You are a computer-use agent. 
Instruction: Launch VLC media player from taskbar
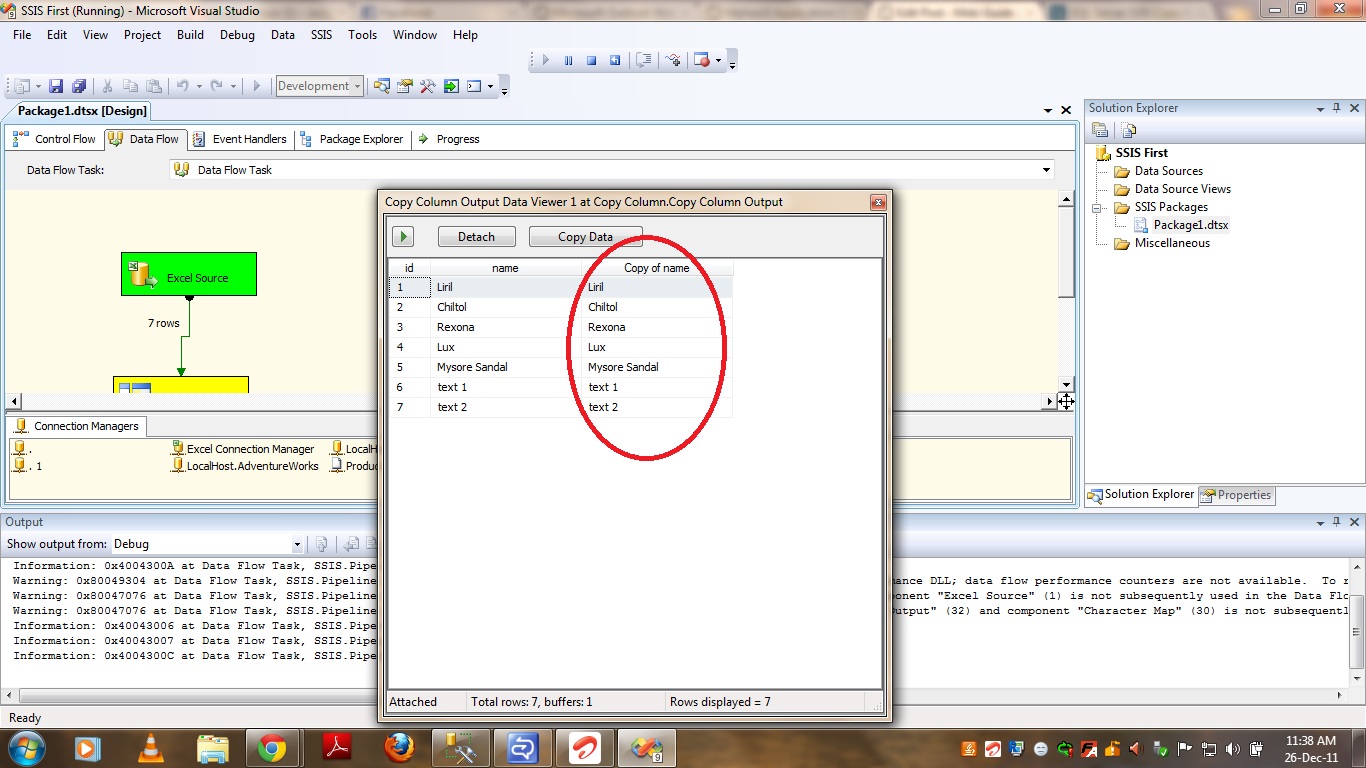click(150, 748)
